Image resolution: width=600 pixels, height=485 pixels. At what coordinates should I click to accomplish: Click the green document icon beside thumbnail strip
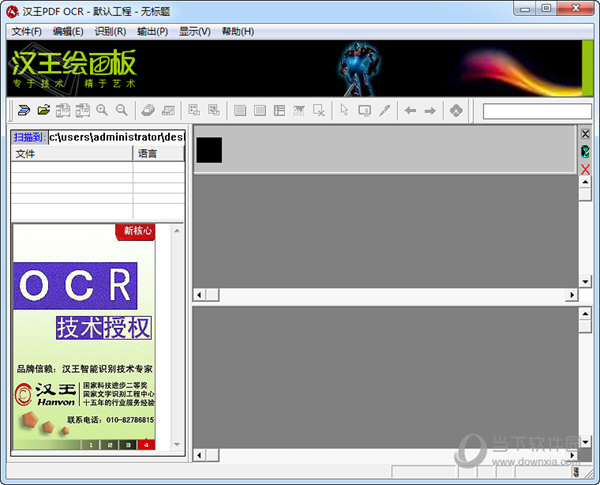click(585, 152)
